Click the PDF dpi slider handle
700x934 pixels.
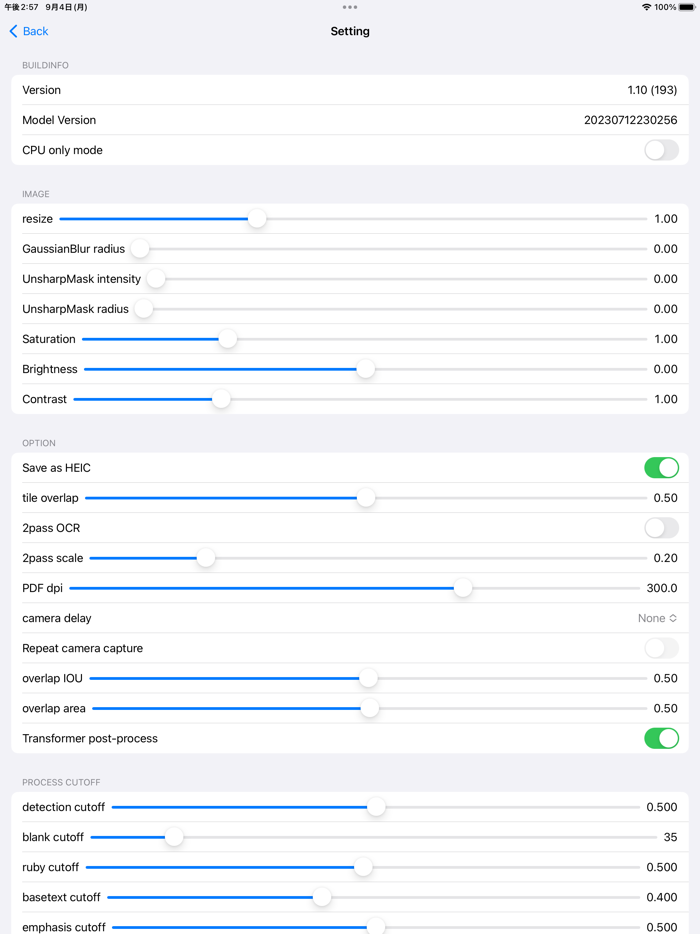point(463,588)
